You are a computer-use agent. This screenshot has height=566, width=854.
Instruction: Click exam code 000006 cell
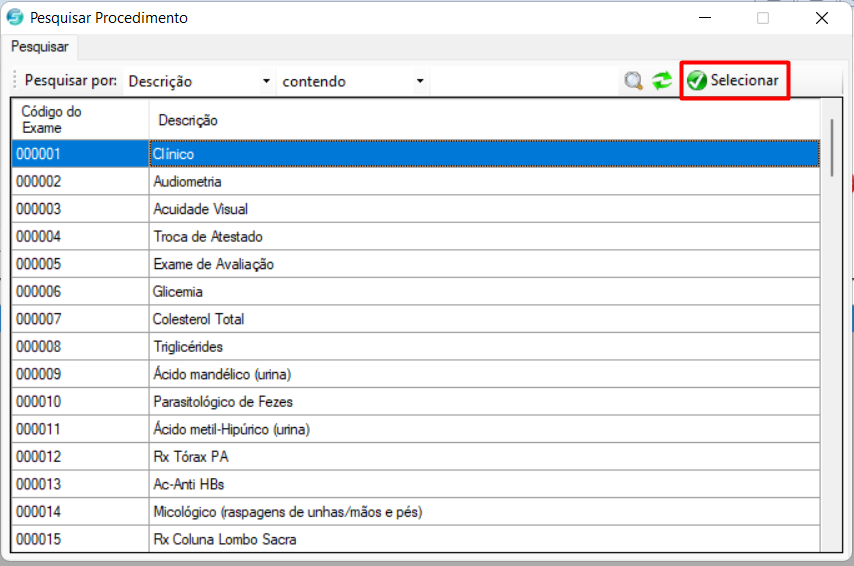[80, 291]
